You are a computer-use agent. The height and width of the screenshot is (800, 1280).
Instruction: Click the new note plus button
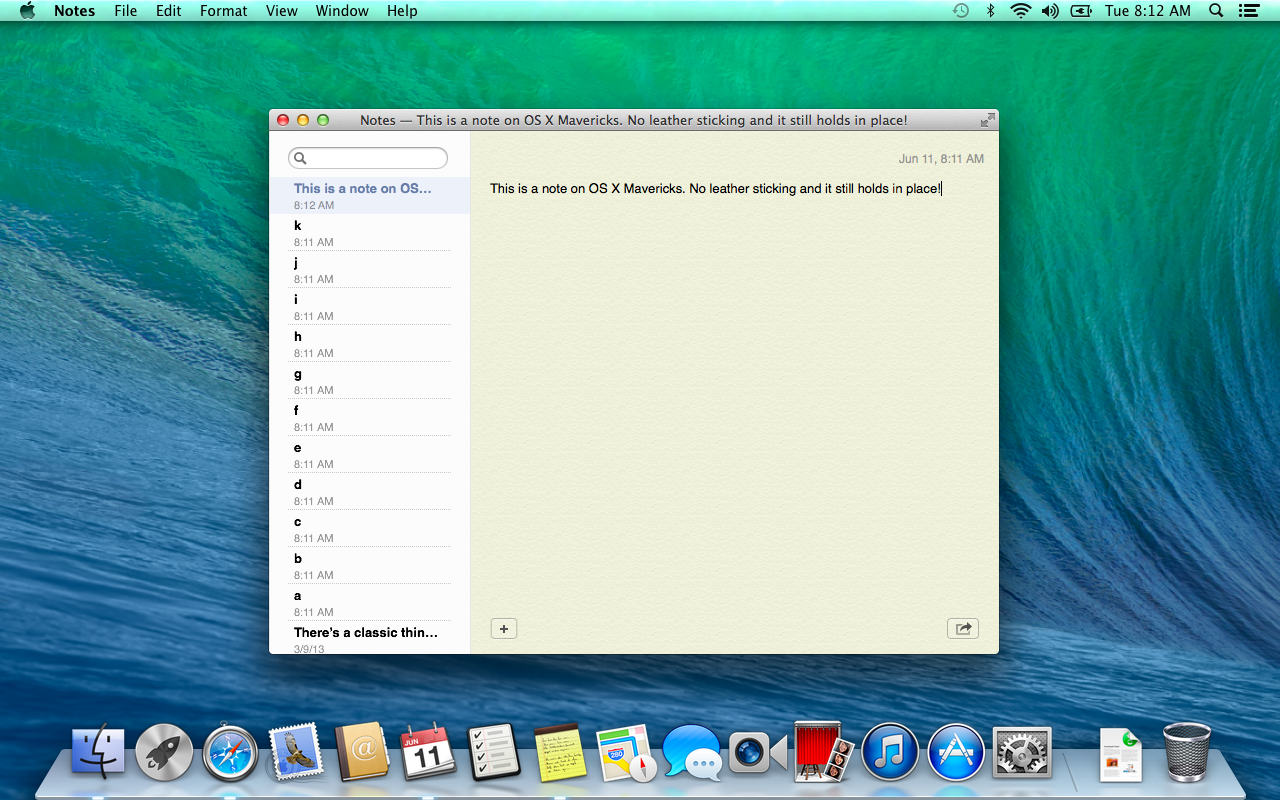(x=504, y=629)
